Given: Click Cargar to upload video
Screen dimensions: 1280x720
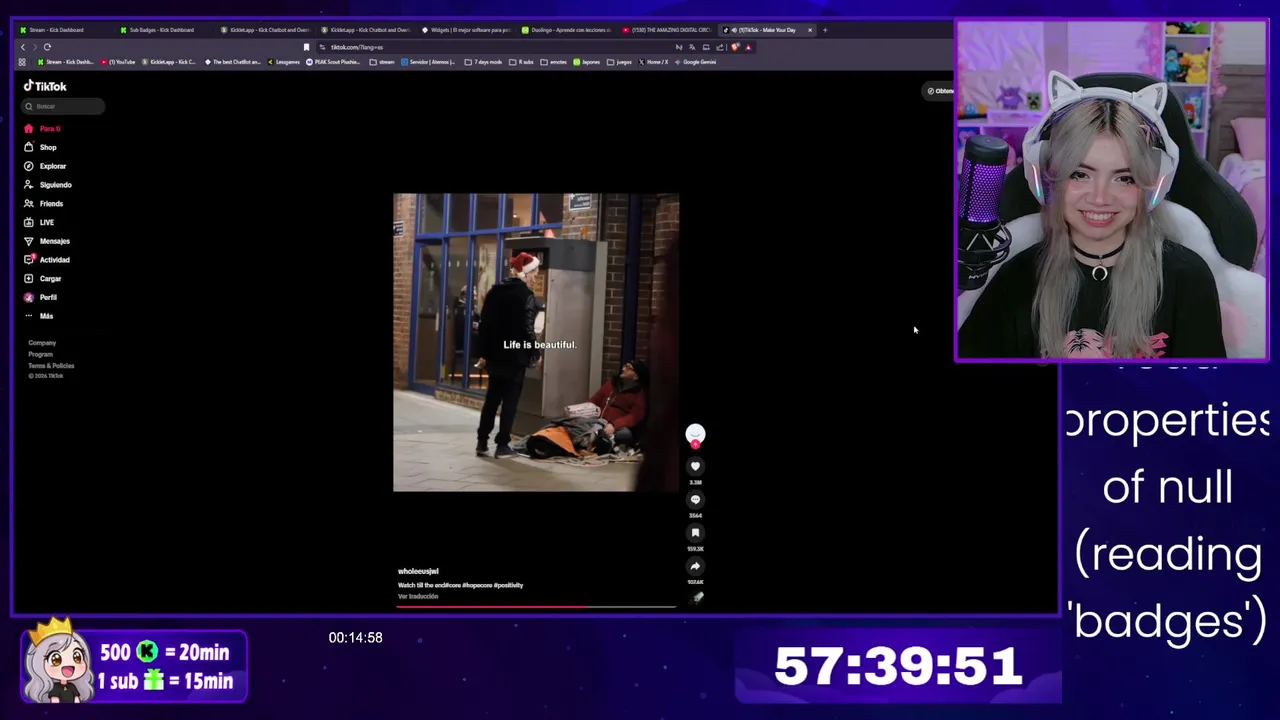Looking at the screenshot, I should click(x=43, y=278).
